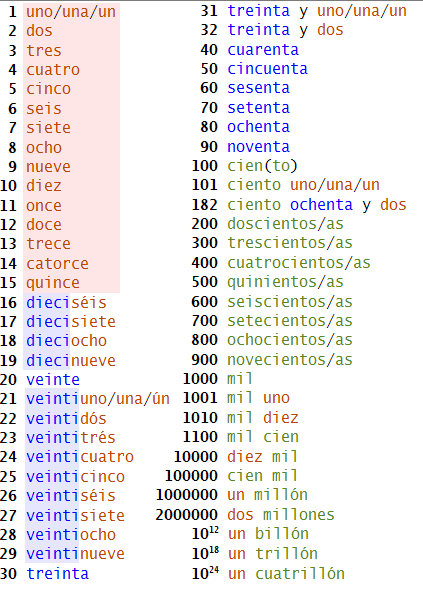Viewport: 423px width, 589px height.
Task: Click the word "diecinueve" in row 19
Action: pyautogui.click(x=71, y=360)
